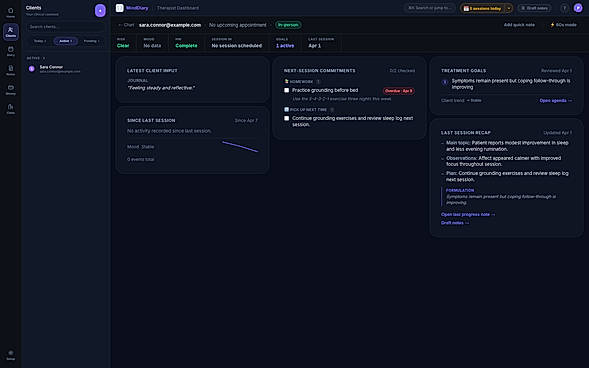Open Home in the left sidebar
The height and width of the screenshot is (368, 589).
[11, 12]
